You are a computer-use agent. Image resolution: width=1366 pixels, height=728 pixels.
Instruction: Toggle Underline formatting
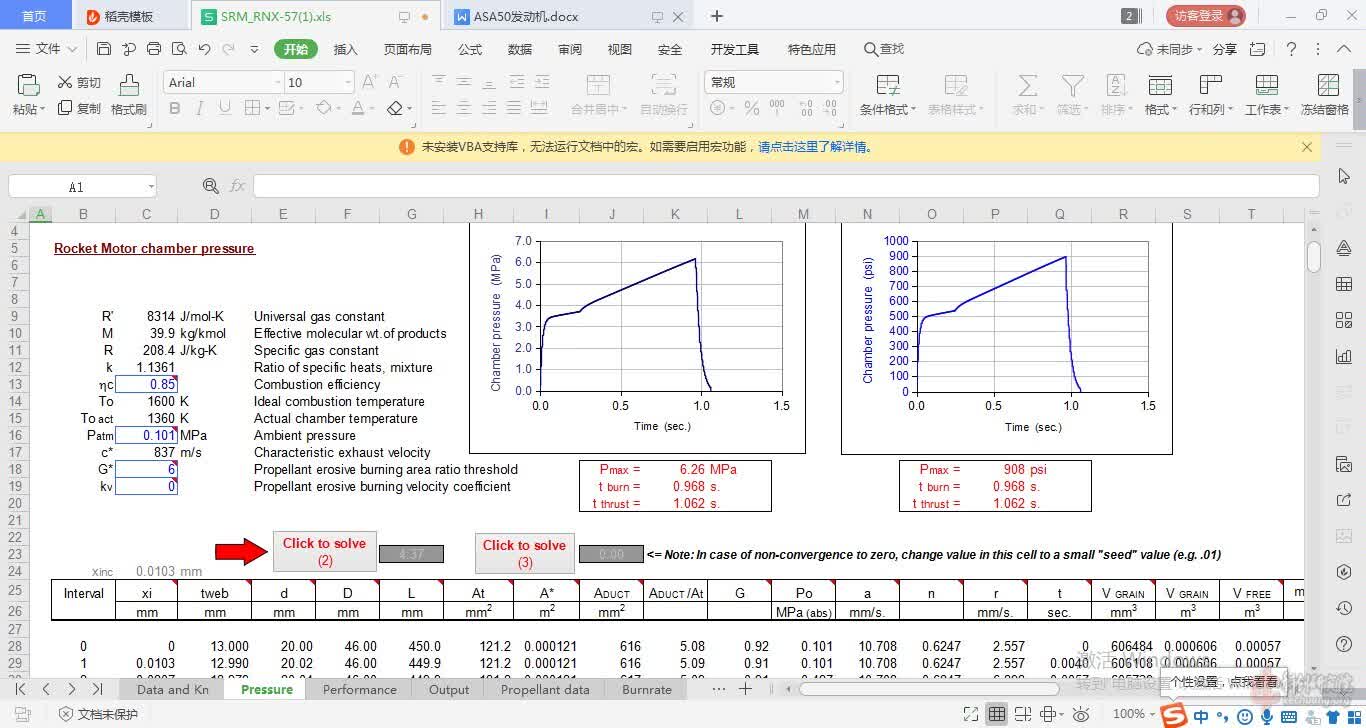click(x=225, y=109)
